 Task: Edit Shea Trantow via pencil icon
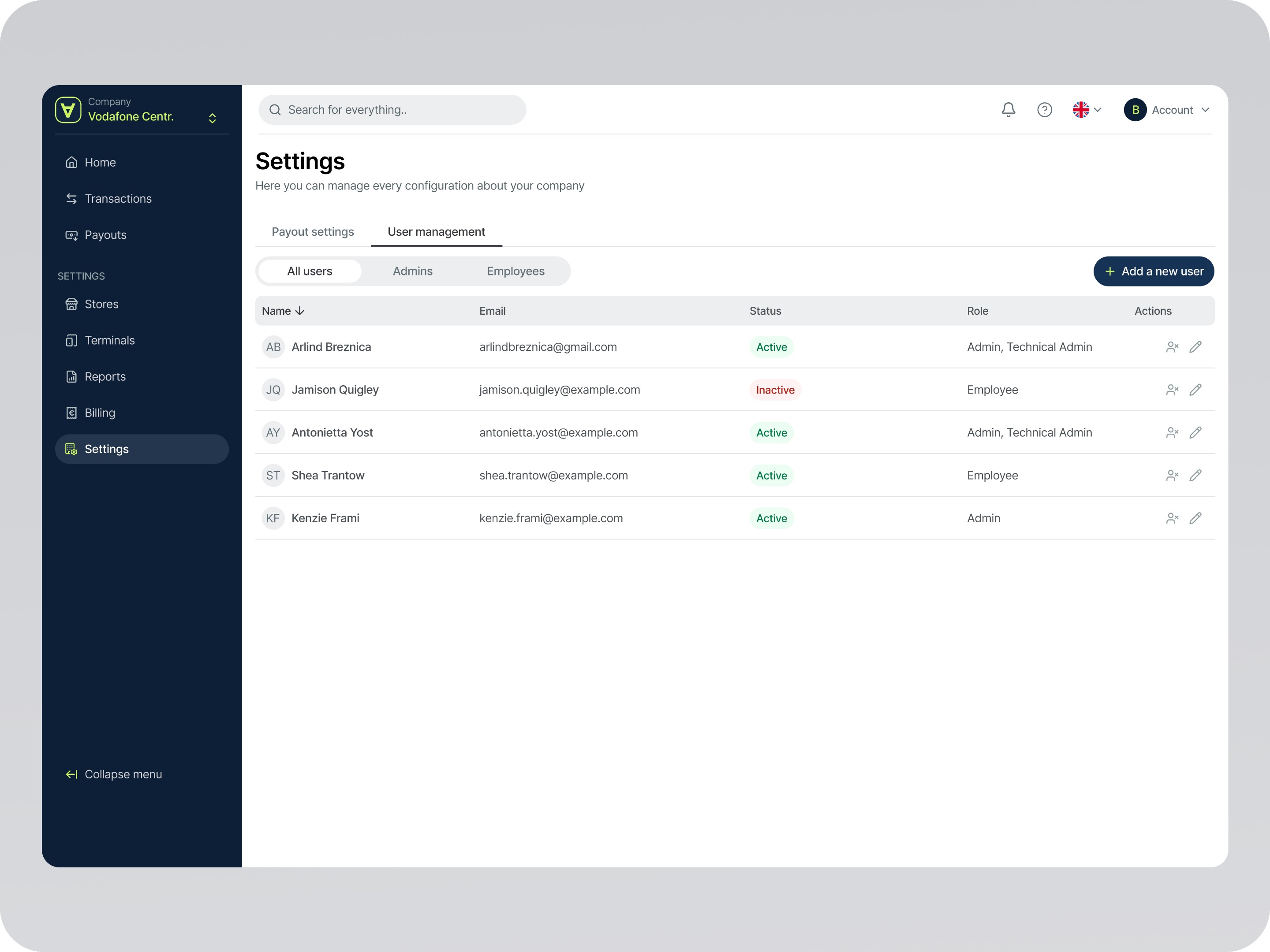[1195, 475]
